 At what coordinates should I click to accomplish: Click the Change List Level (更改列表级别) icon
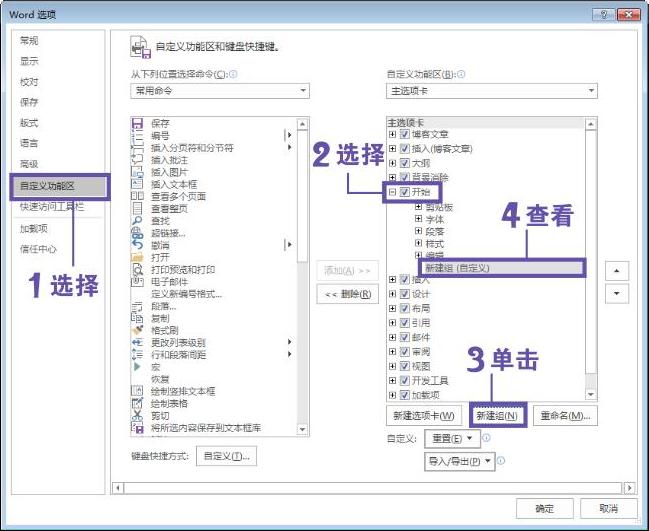[x=137, y=342]
